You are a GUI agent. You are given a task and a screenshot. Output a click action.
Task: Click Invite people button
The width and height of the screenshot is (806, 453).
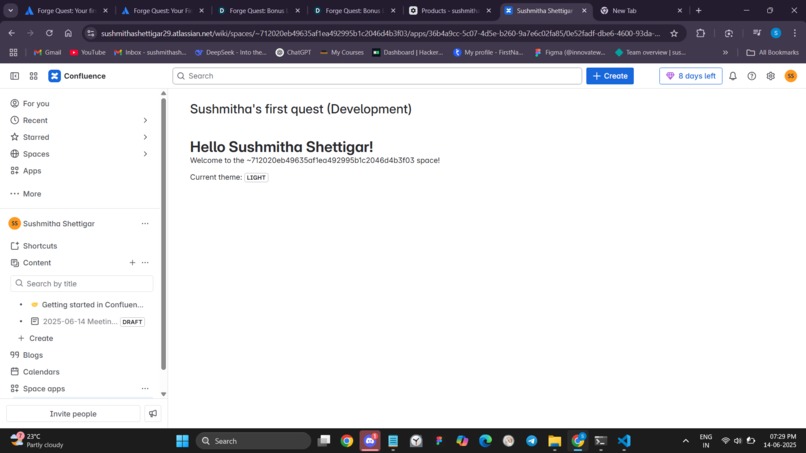pos(73,413)
